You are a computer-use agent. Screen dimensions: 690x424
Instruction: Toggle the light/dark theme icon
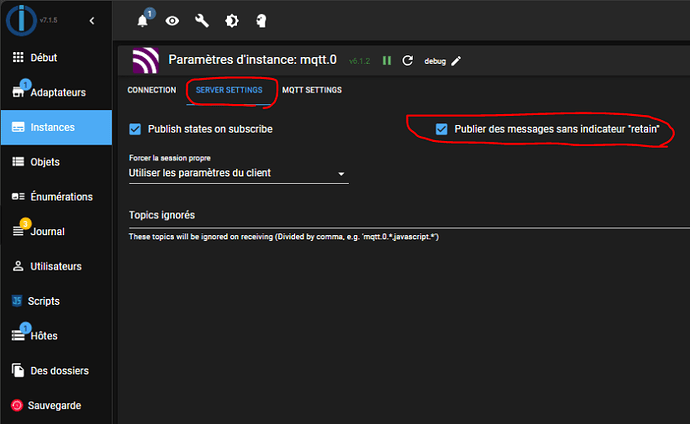232,21
